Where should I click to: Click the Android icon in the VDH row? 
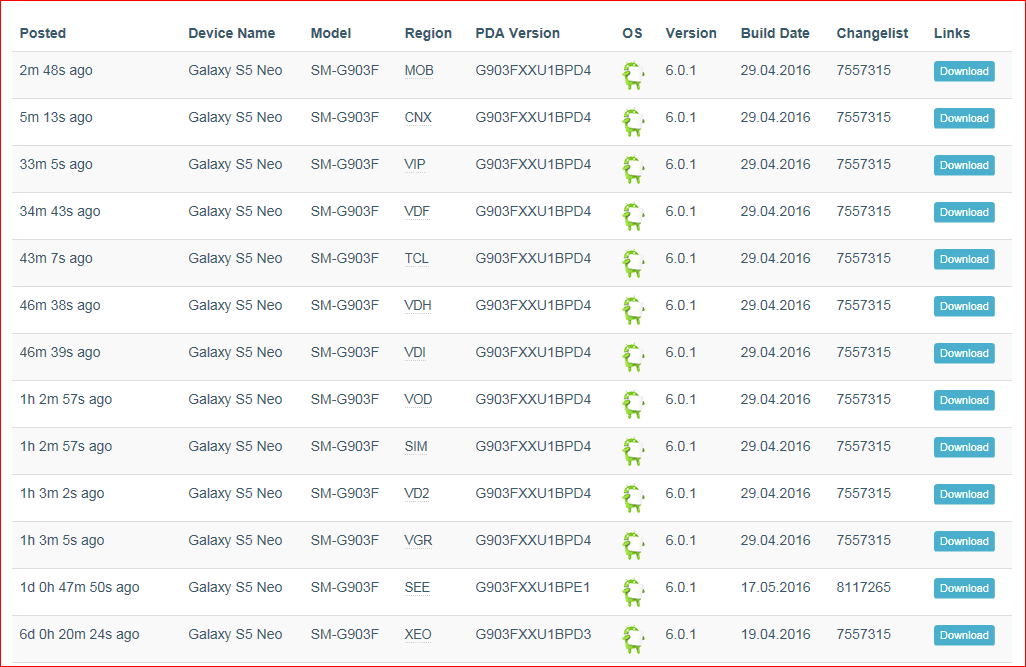click(633, 311)
